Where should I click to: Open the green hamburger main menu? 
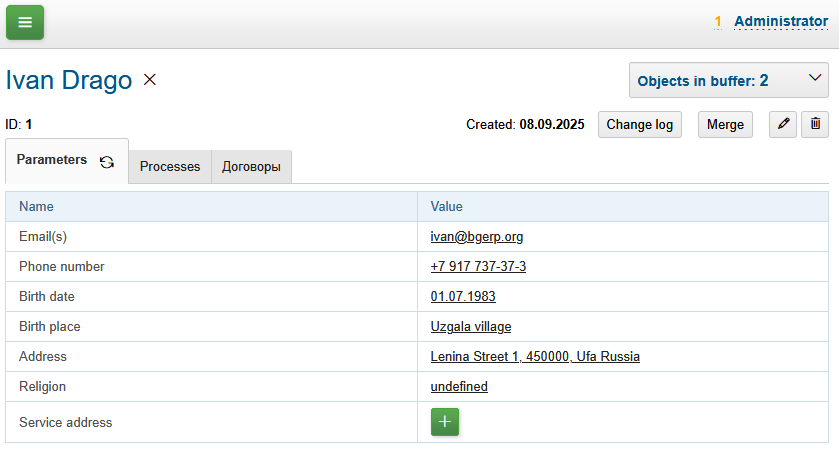click(x=25, y=22)
